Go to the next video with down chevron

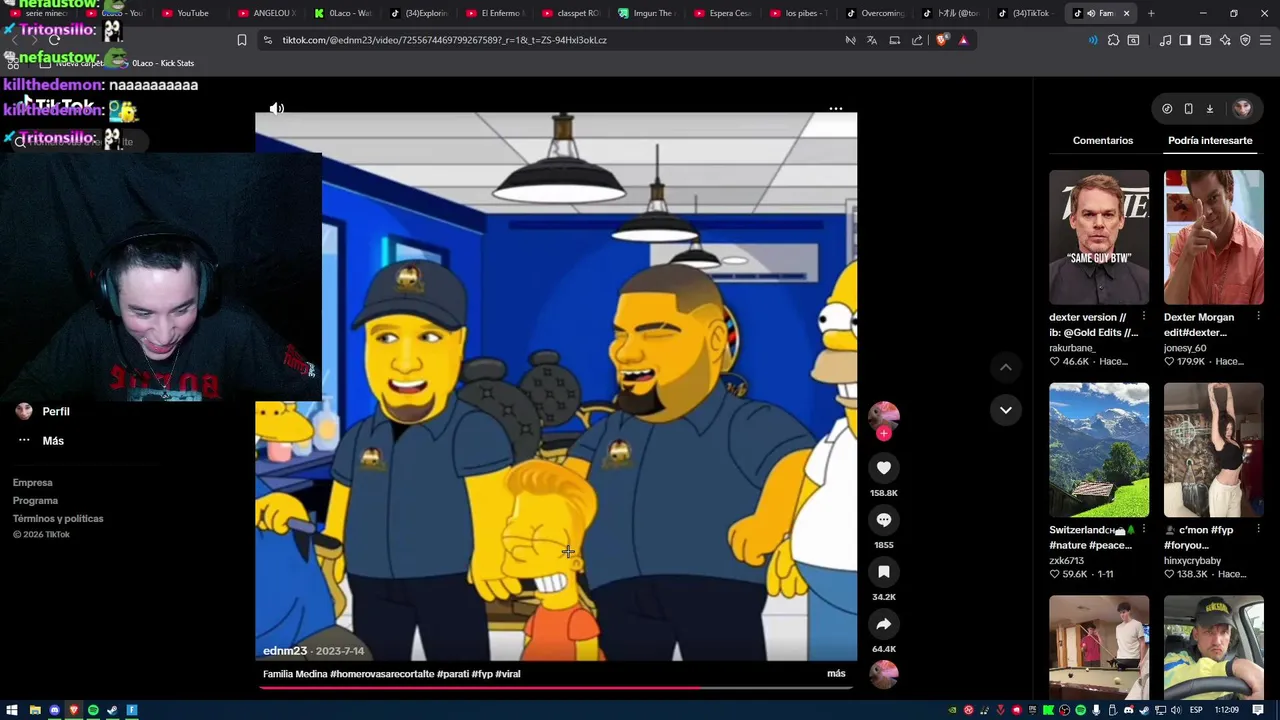pos(1006,410)
